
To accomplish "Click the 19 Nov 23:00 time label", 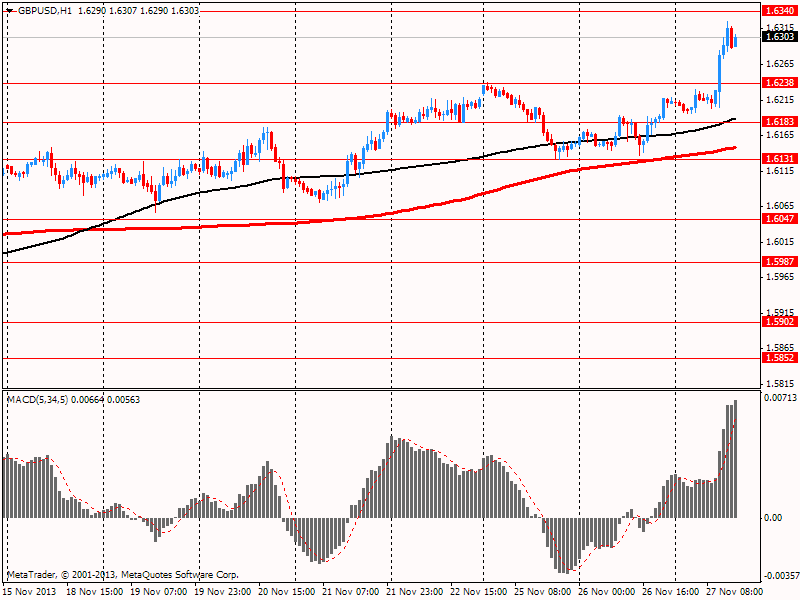I will pyautogui.click(x=223, y=592).
